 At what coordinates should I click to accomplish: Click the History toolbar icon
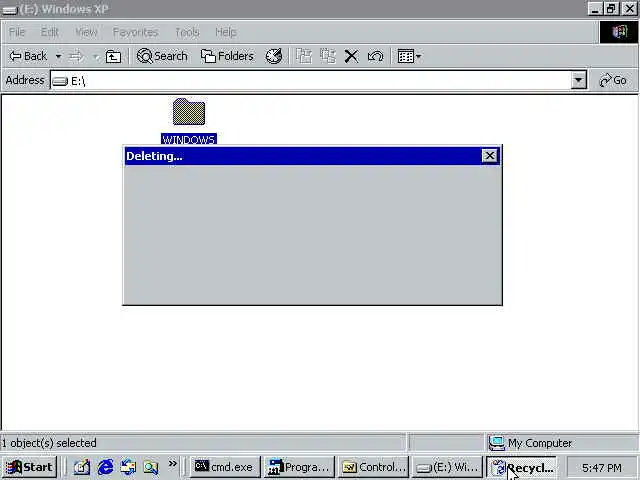274,56
